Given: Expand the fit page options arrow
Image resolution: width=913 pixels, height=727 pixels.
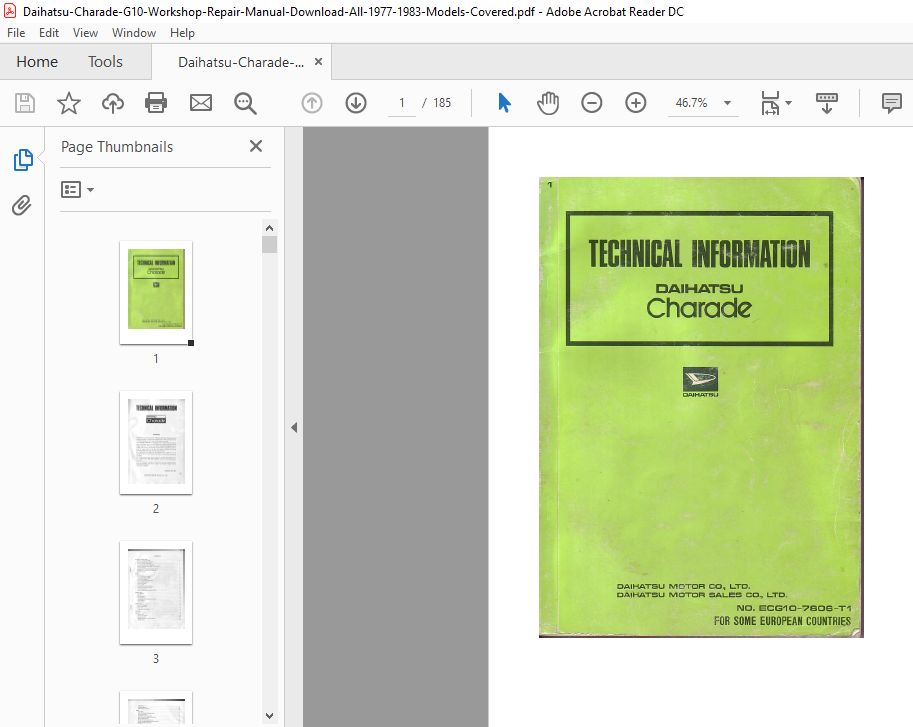Looking at the screenshot, I should point(788,103).
